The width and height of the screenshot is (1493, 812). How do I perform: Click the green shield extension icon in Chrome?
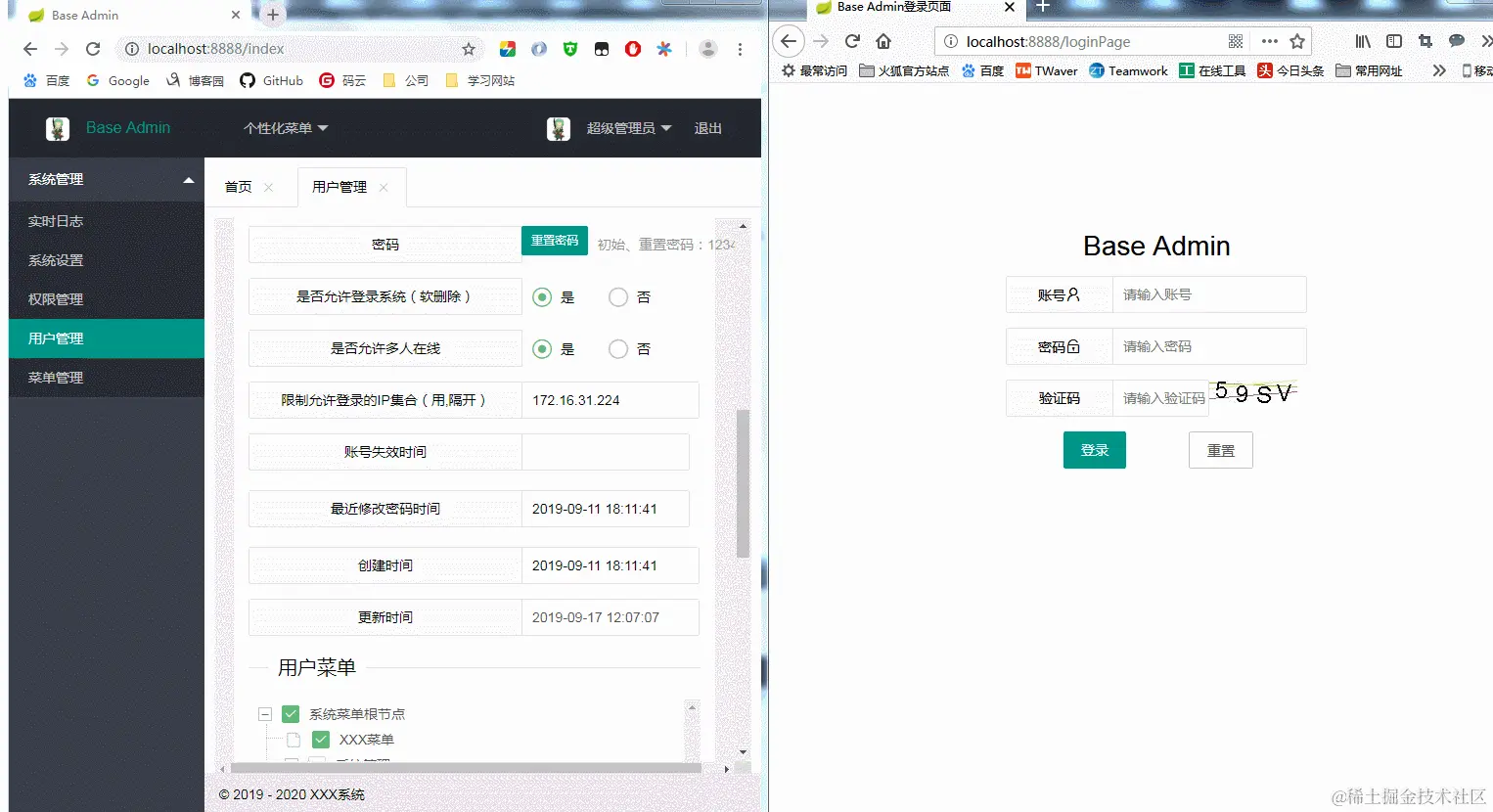coord(570,49)
